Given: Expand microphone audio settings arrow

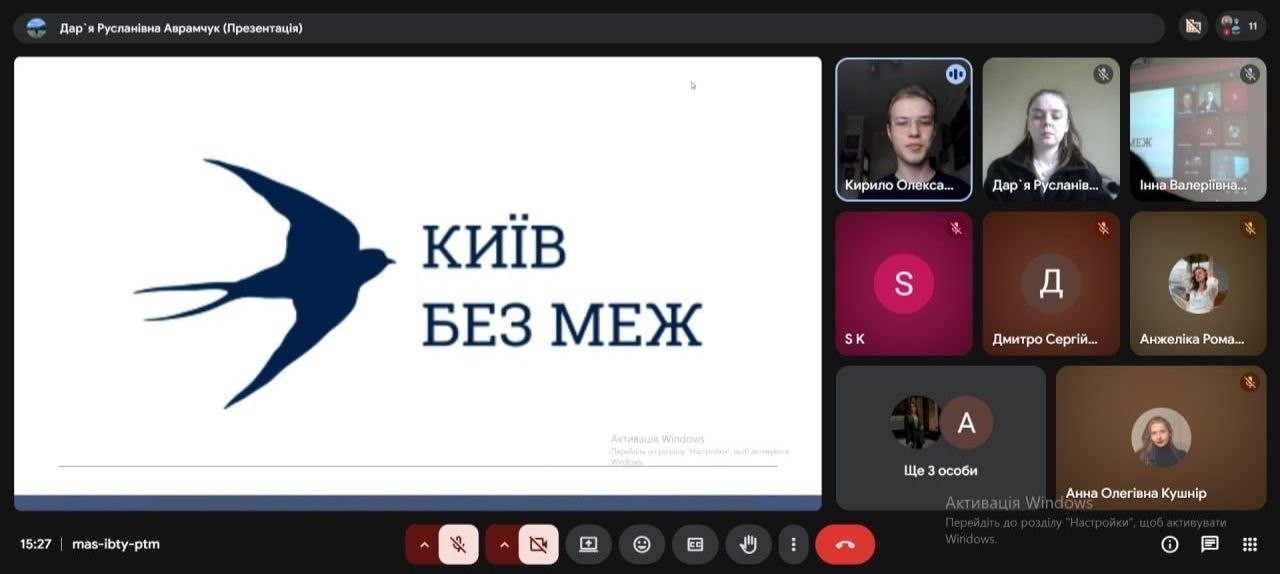Looking at the screenshot, I should tap(423, 545).
